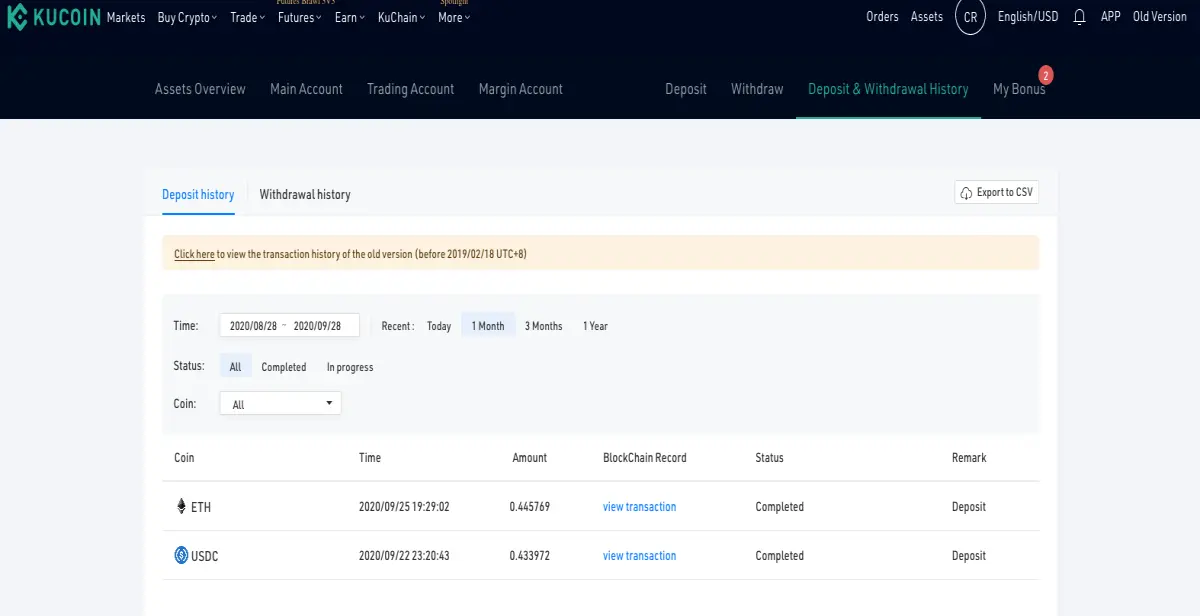Image resolution: width=1200 pixels, height=616 pixels.
Task: Click the Completed status in ETH row
Action: [779, 507]
